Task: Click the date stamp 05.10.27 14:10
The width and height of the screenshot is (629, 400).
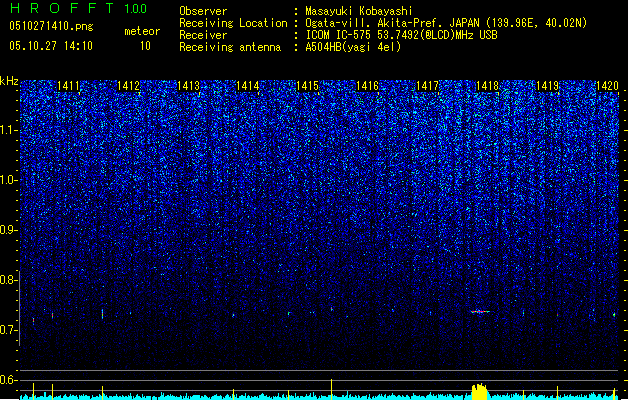Action: 51,46
